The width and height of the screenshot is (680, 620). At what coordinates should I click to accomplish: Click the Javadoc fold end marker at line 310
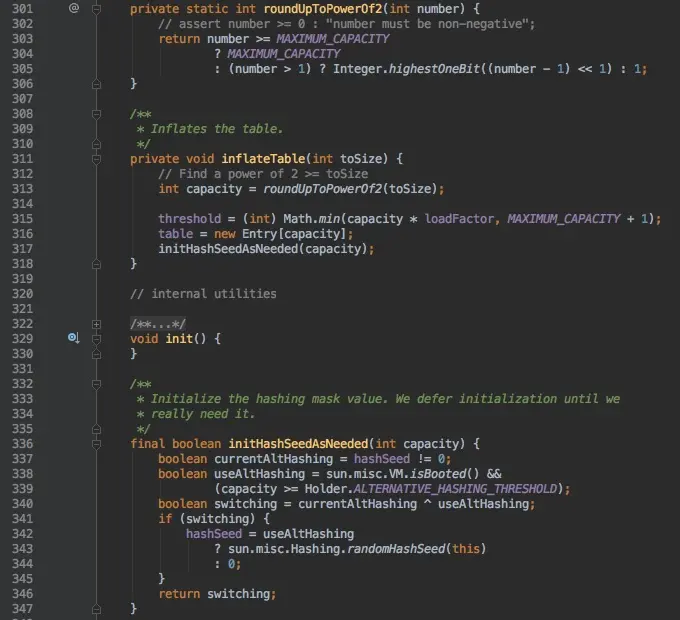click(97, 144)
